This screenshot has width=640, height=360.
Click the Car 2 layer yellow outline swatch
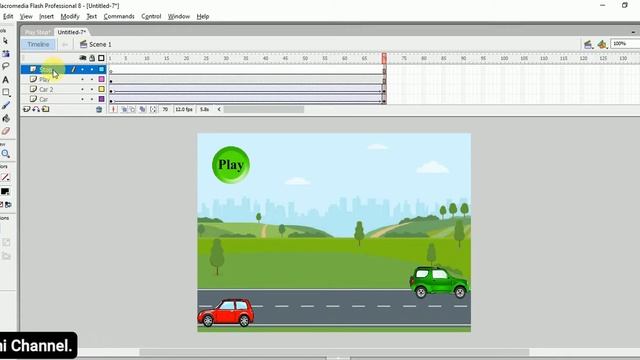pyautogui.click(x=102, y=89)
